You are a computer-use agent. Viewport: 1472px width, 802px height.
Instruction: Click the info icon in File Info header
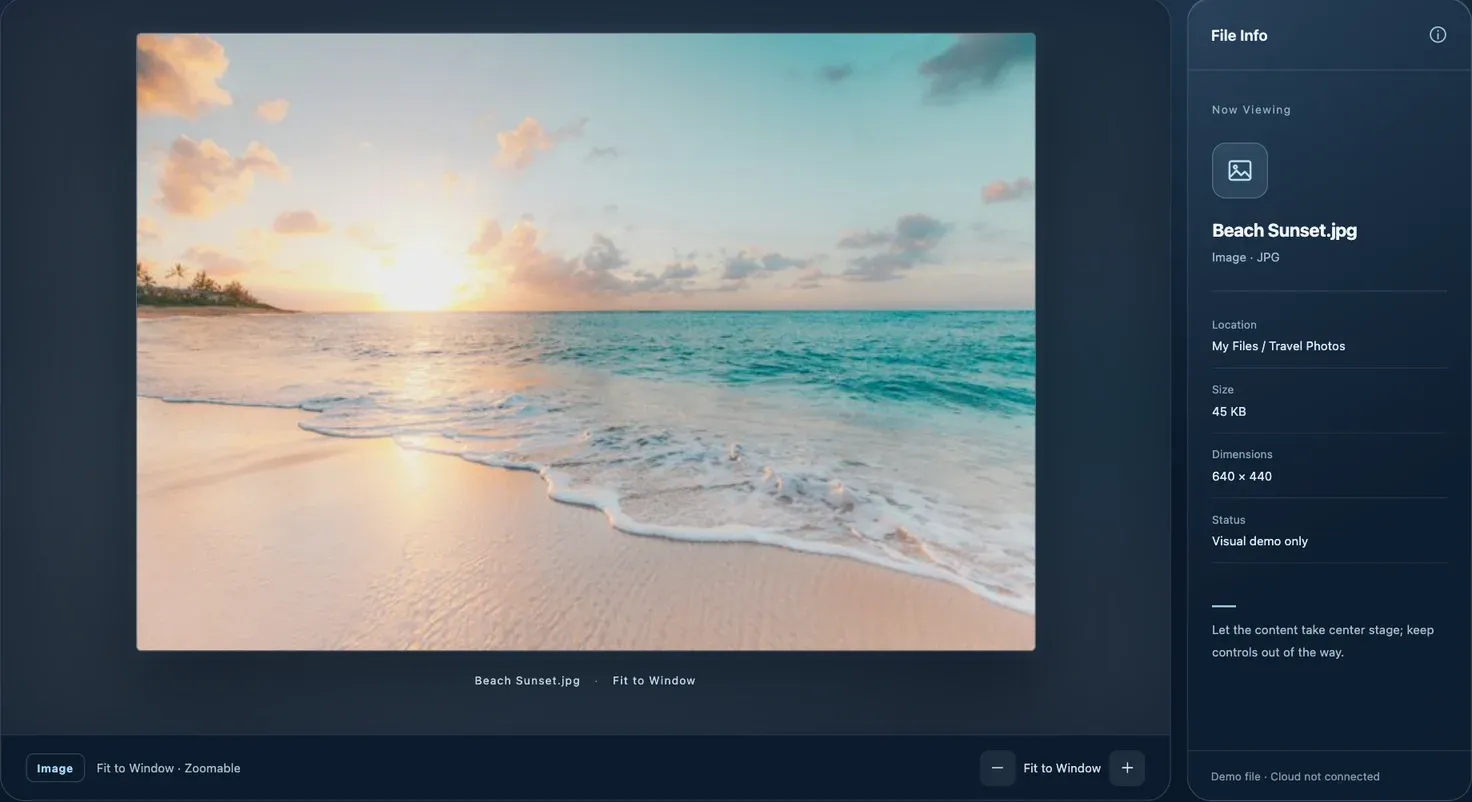pyautogui.click(x=1438, y=35)
